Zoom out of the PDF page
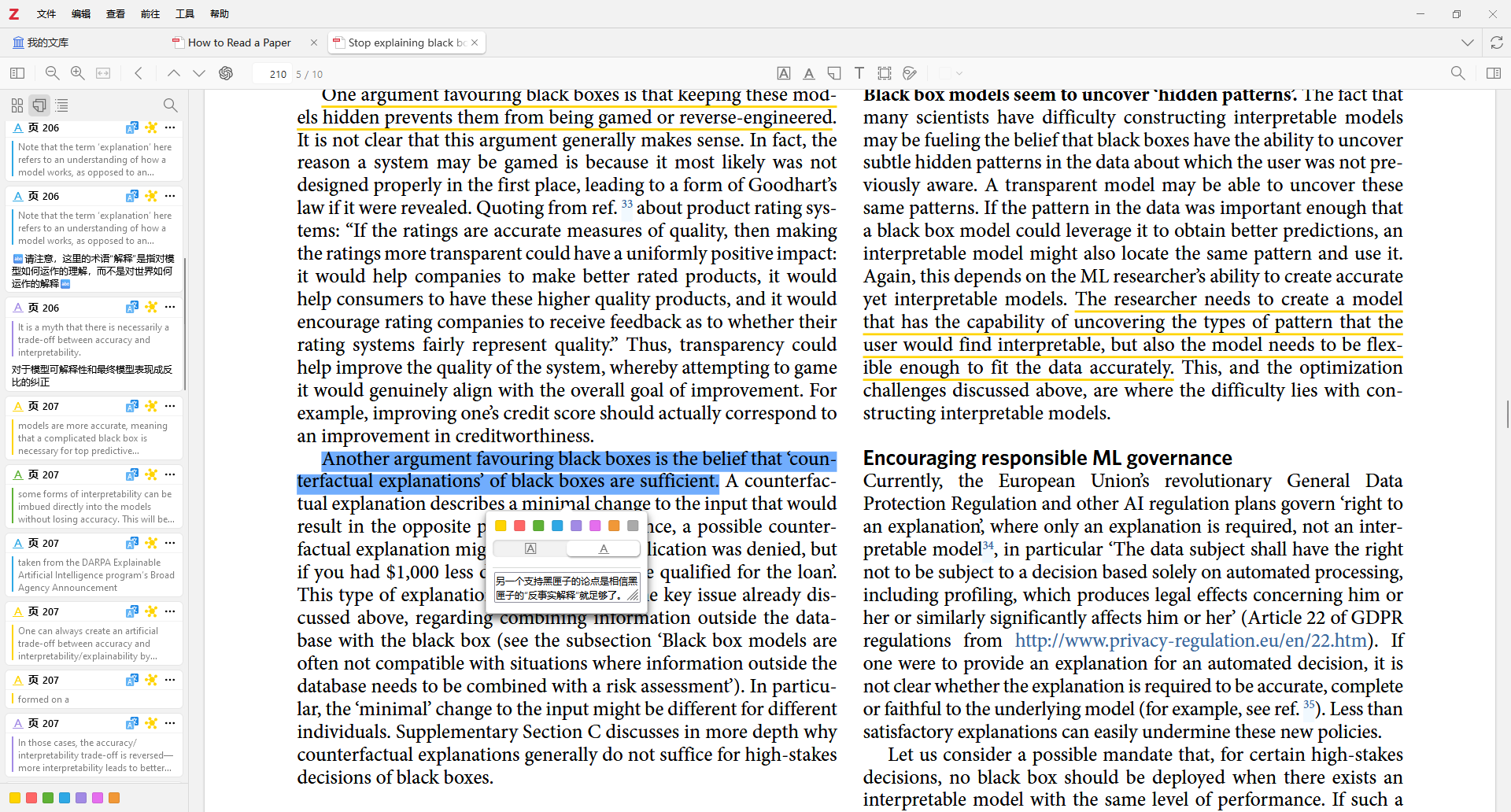Image resolution: width=1511 pixels, height=812 pixels. tap(53, 73)
